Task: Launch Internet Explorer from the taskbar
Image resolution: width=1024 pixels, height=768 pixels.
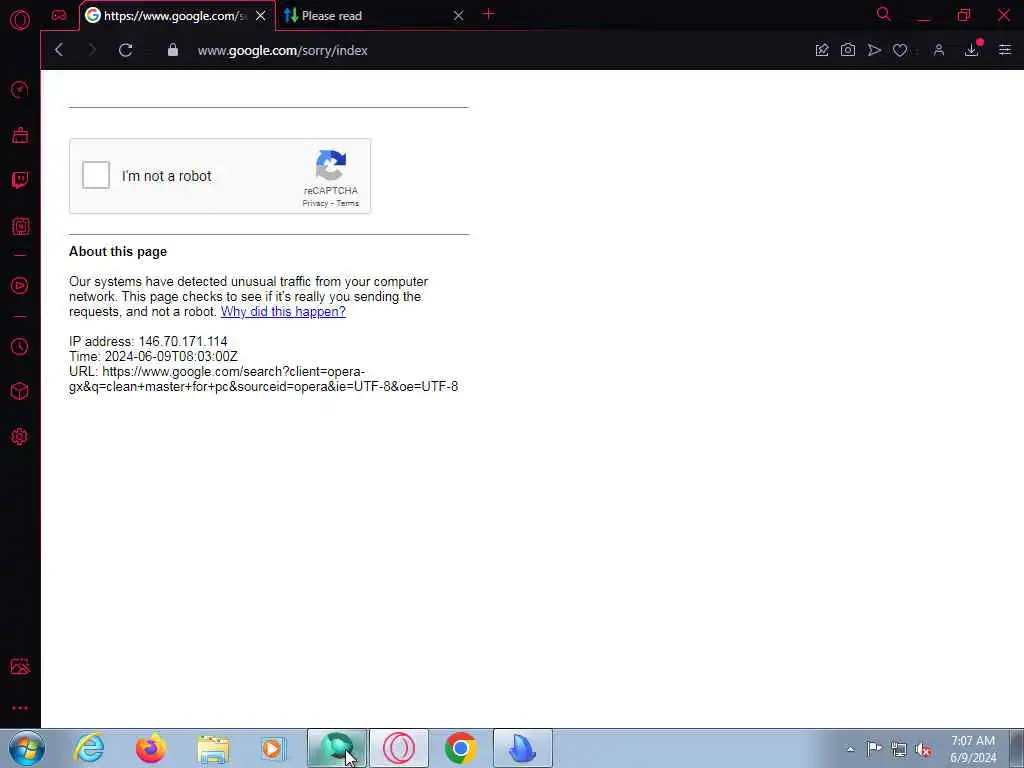Action: pyautogui.click(x=89, y=748)
